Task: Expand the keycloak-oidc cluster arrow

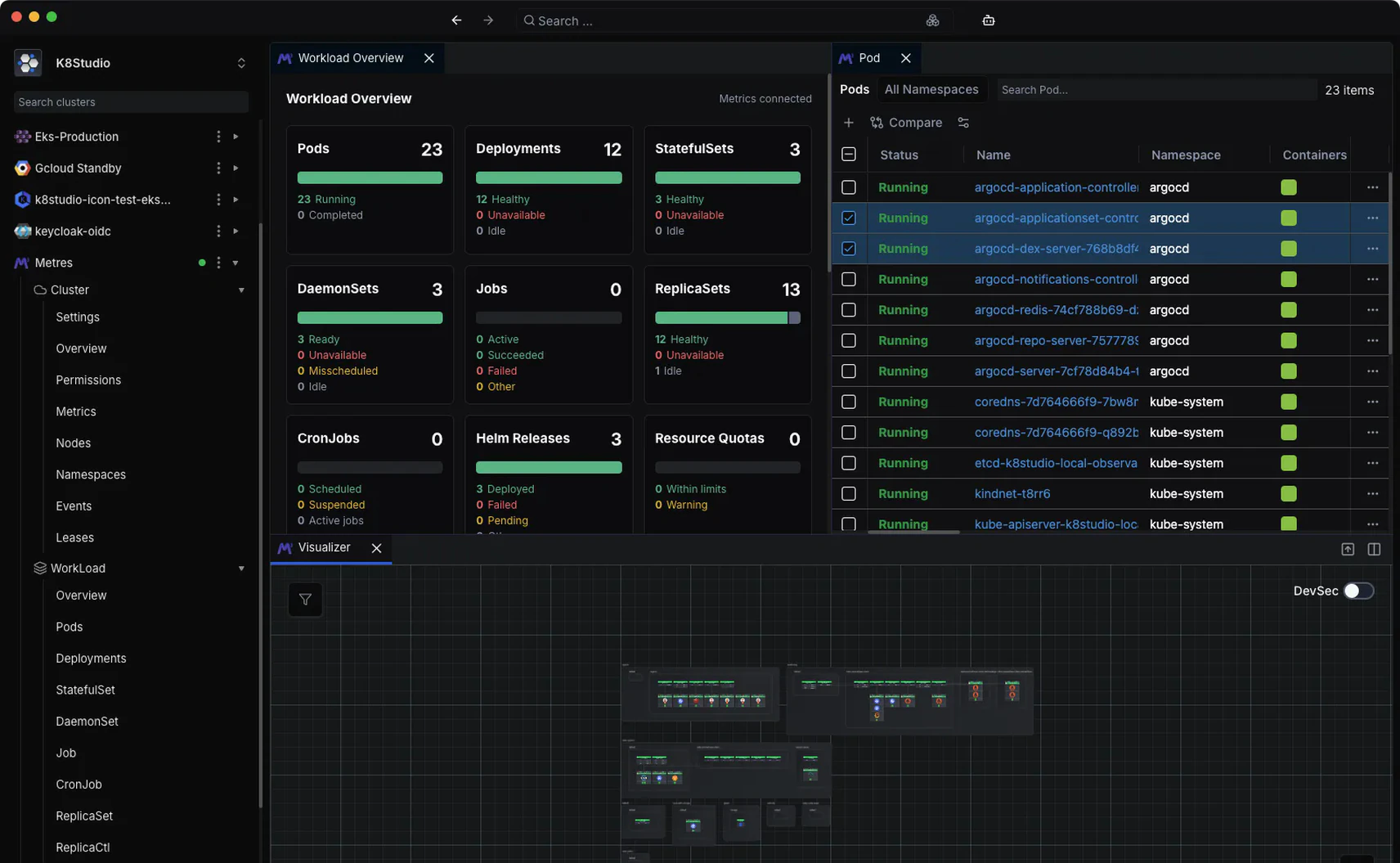Action: point(236,231)
